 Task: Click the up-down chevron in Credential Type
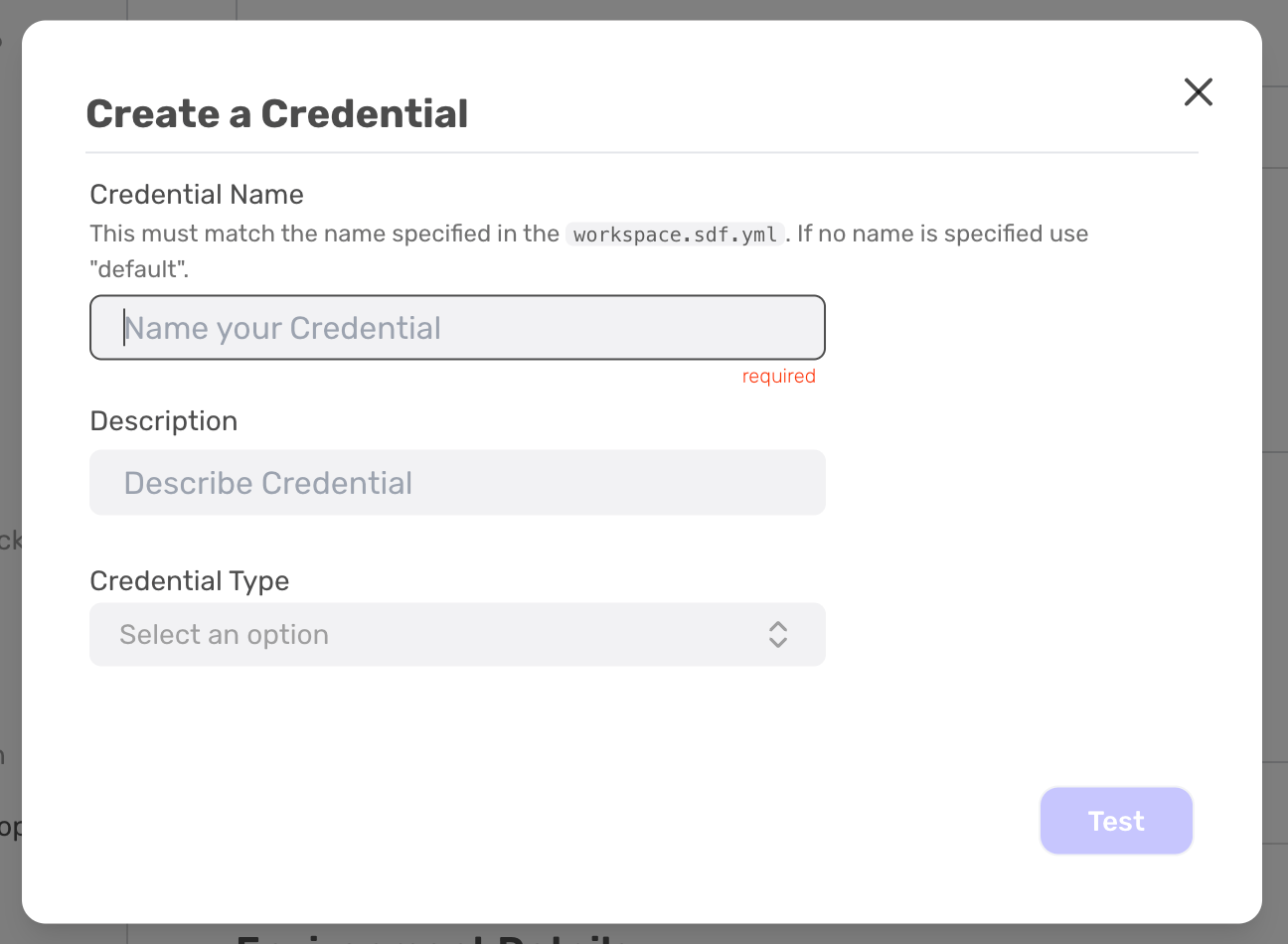coord(777,635)
